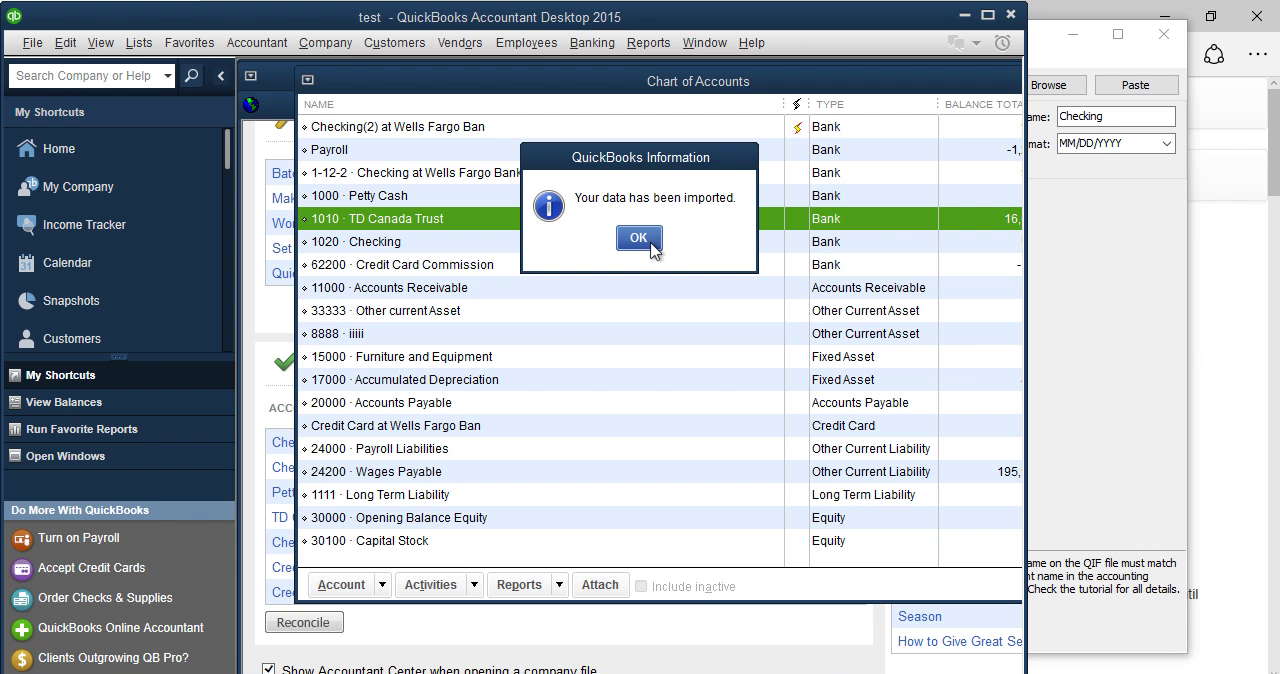Select Run Favorite Reports panel item
The height and width of the screenshot is (674, 1280).
pyautogui.click(x=118, y=429)
